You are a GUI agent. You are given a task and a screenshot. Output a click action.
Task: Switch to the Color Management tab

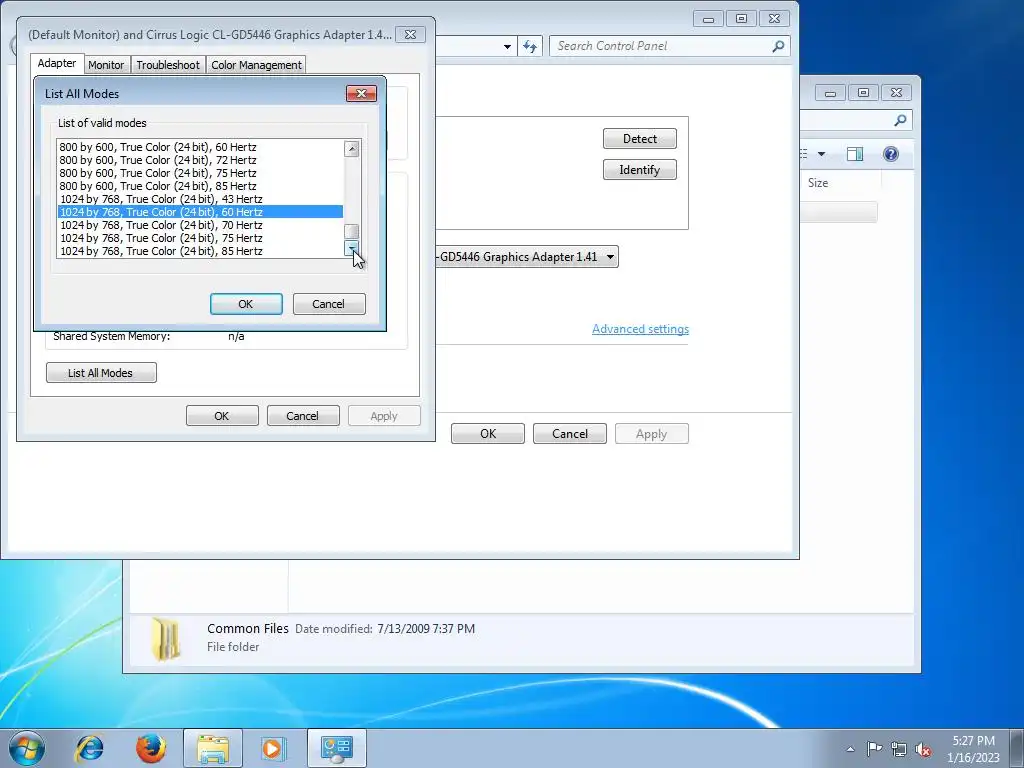tap(256, 65)
